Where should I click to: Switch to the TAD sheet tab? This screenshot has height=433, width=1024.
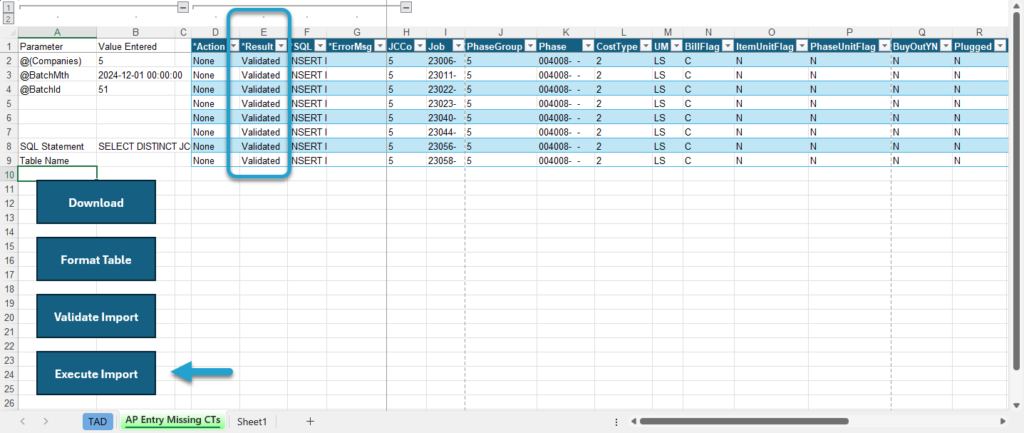97,421
